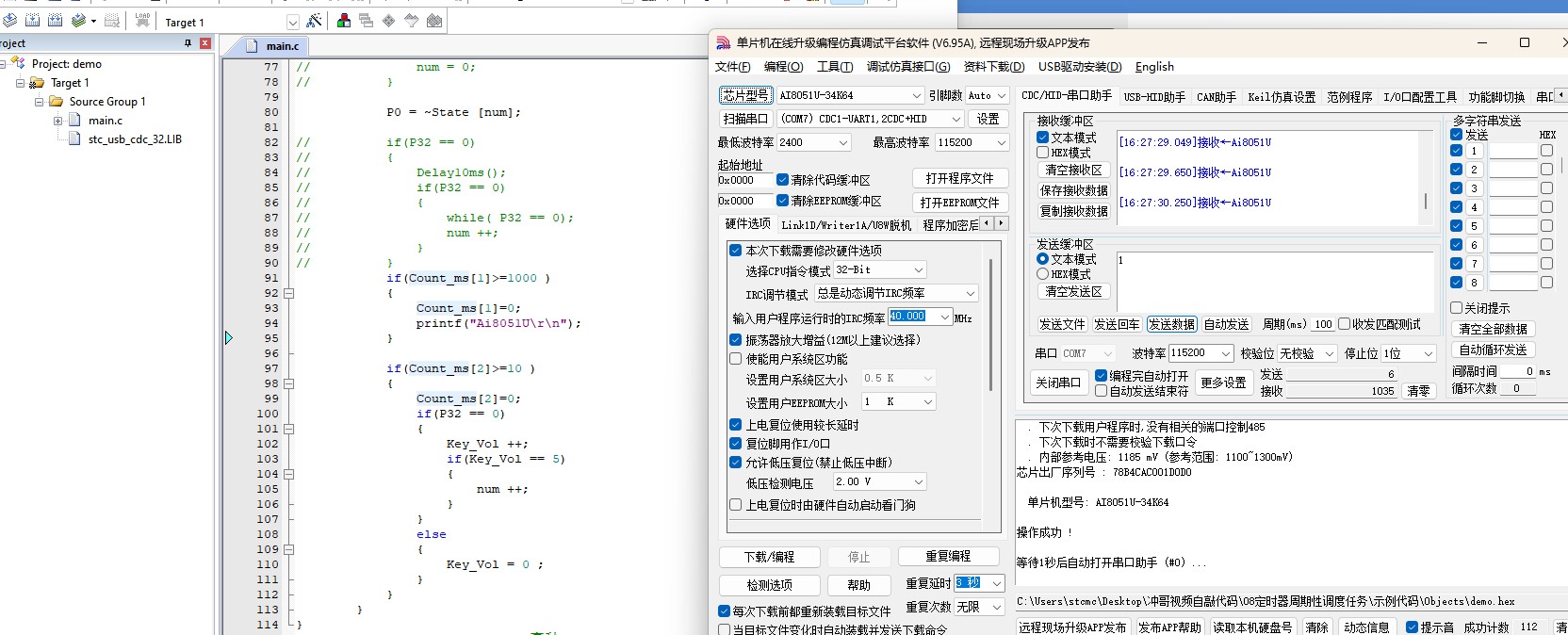Click the 检测选项 button
This screenshot has width=1568, height=635.
pyautogui.click(x=769, y=585)
